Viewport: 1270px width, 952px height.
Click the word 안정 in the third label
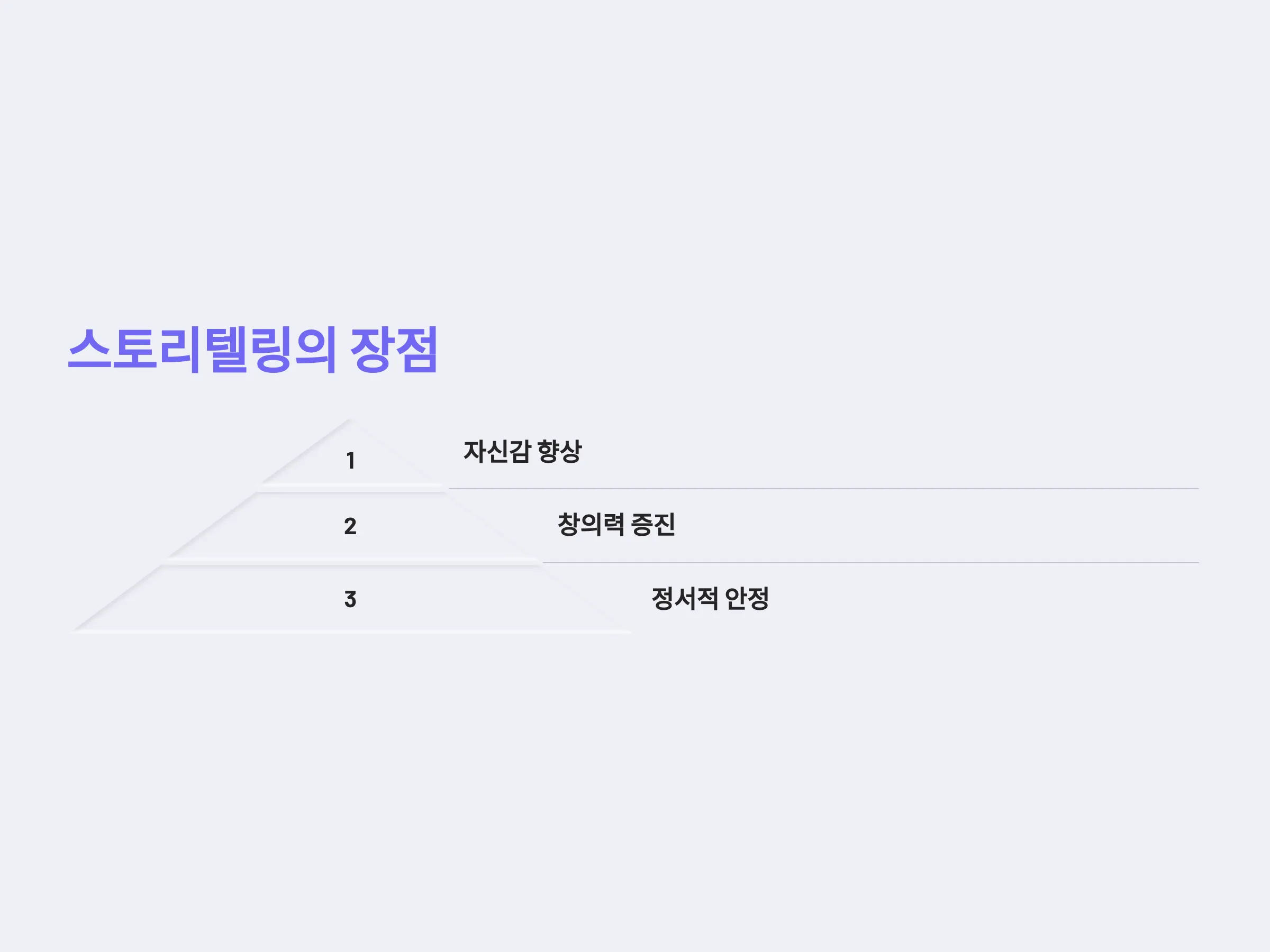tap(747, 599)
